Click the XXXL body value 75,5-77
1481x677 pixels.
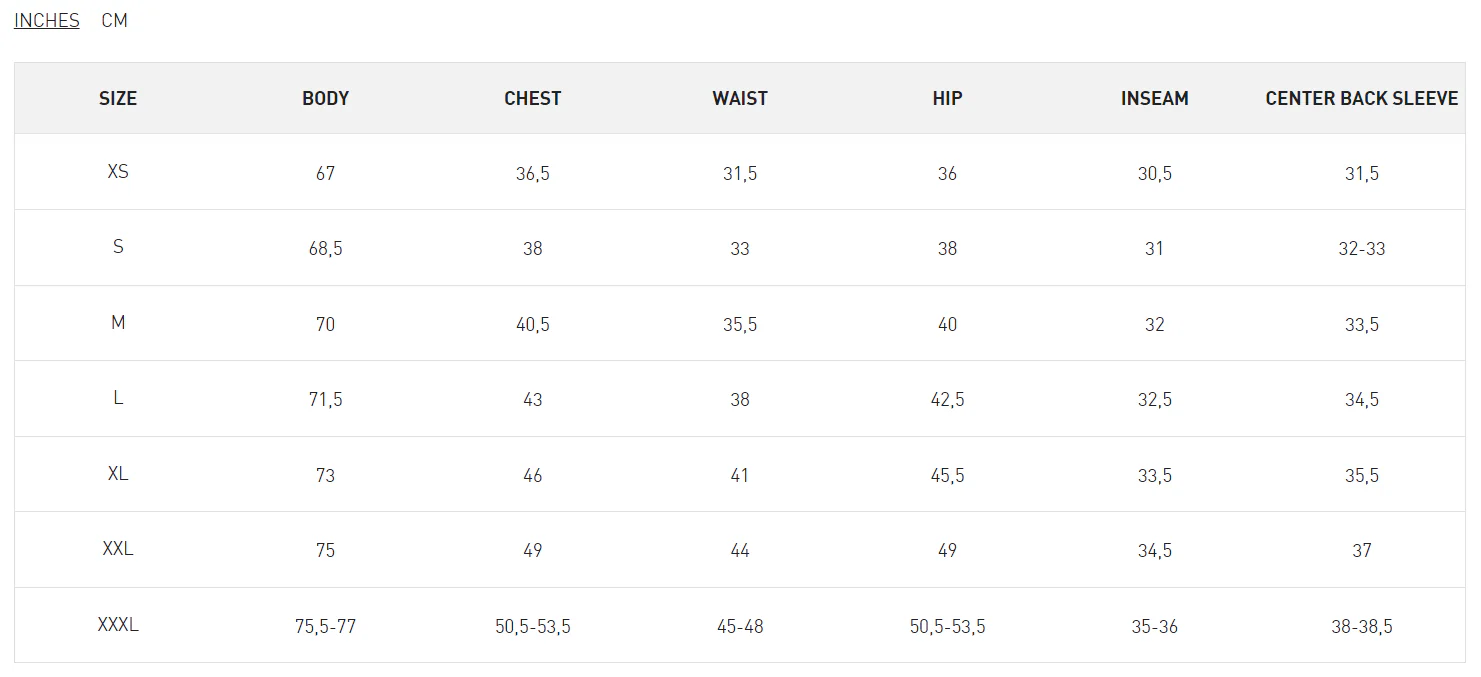[325, 627]
